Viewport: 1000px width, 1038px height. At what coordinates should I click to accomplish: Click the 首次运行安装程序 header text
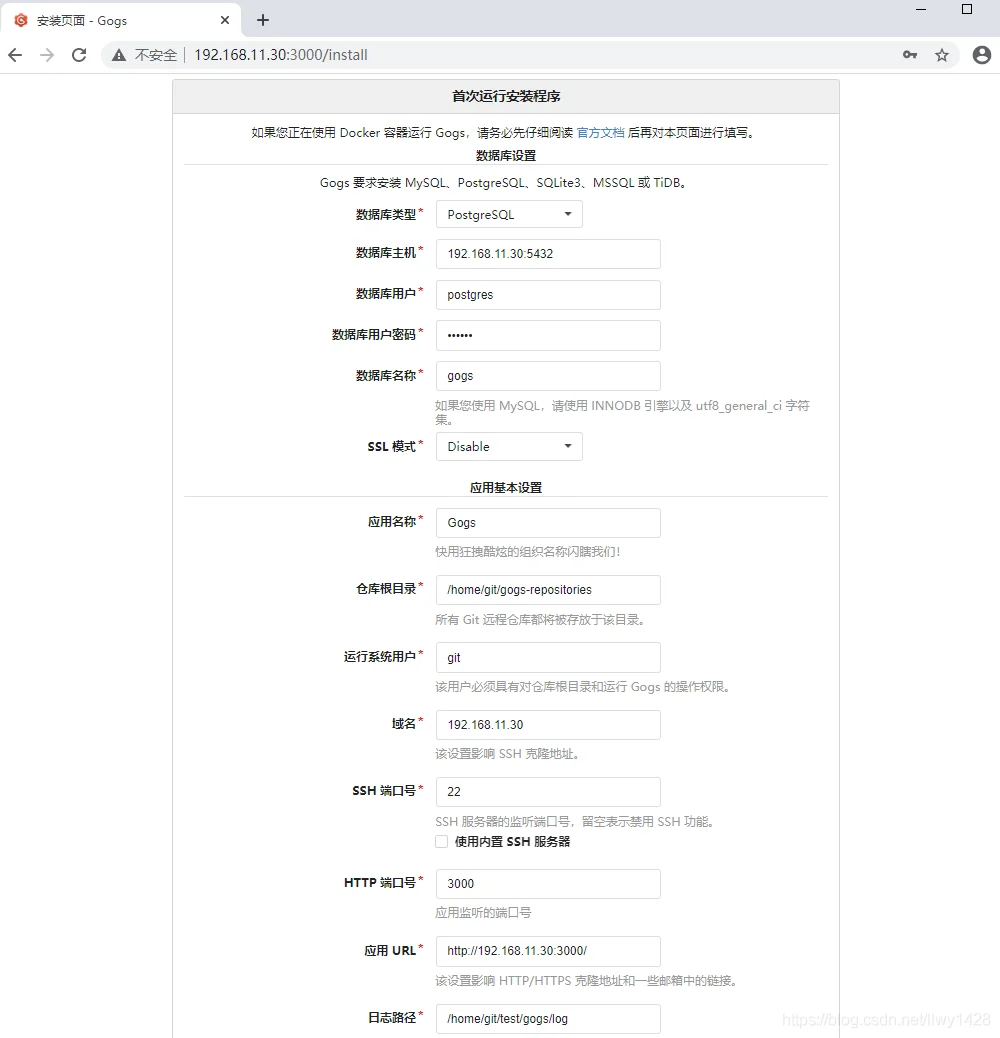pos(506,97)
